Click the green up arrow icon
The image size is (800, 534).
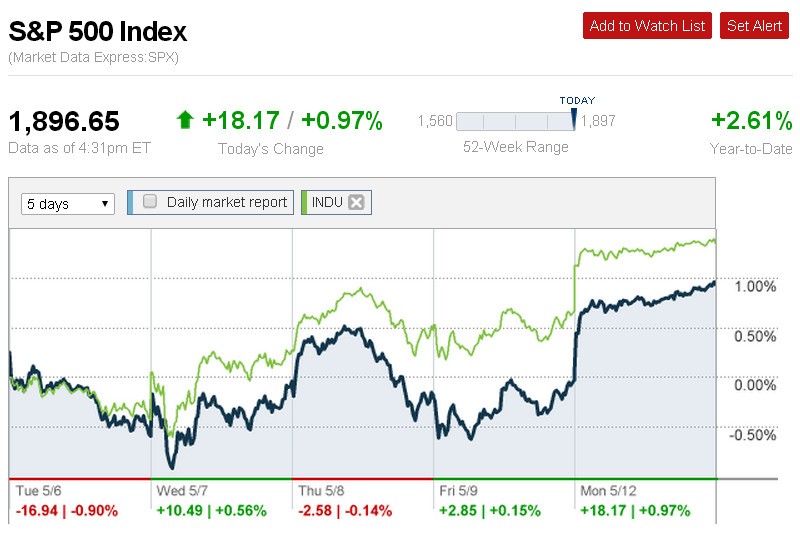(185, 121)
